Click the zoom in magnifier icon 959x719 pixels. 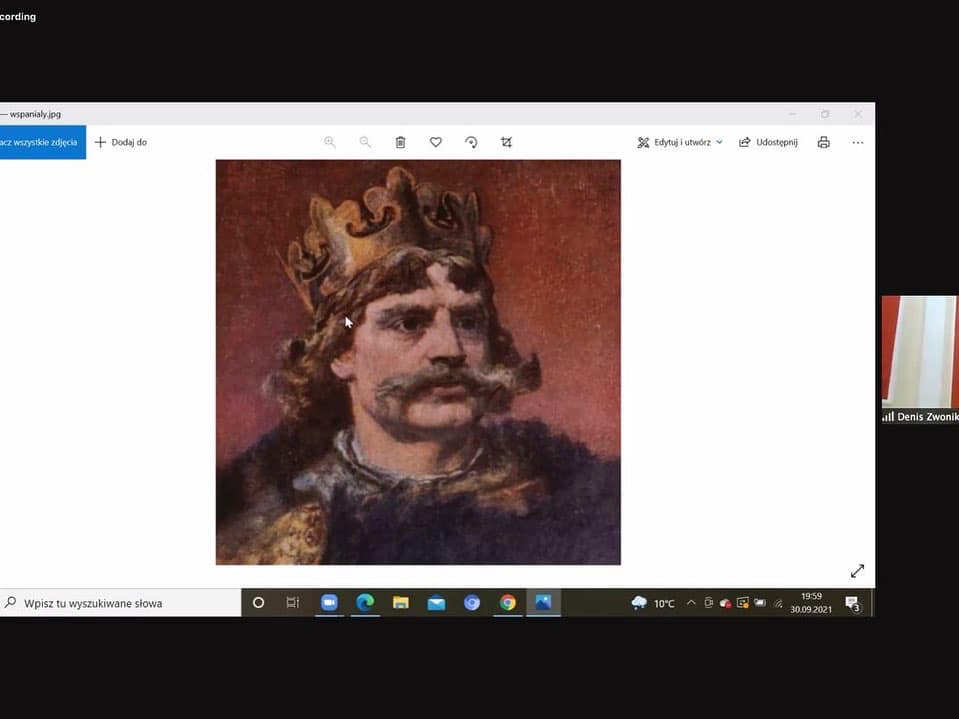(329, 142)
